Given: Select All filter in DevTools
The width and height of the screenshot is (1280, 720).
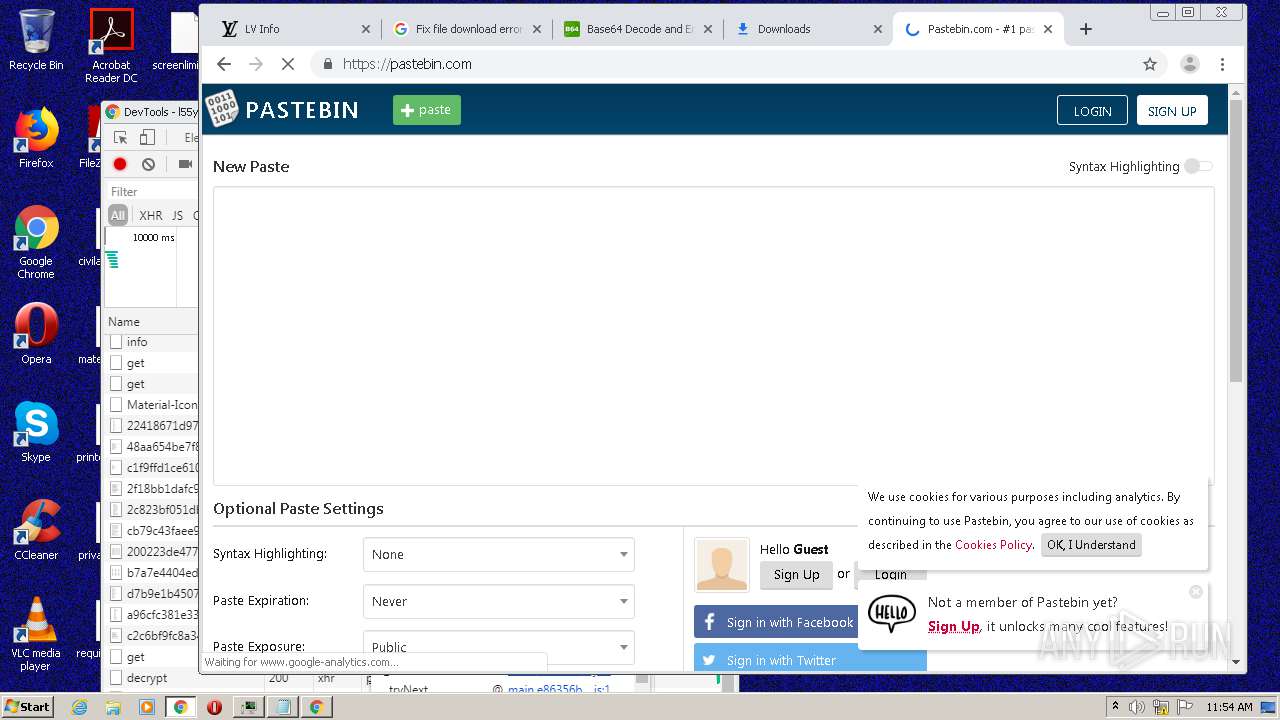Looking at the screenshot, I should (118, 215).
